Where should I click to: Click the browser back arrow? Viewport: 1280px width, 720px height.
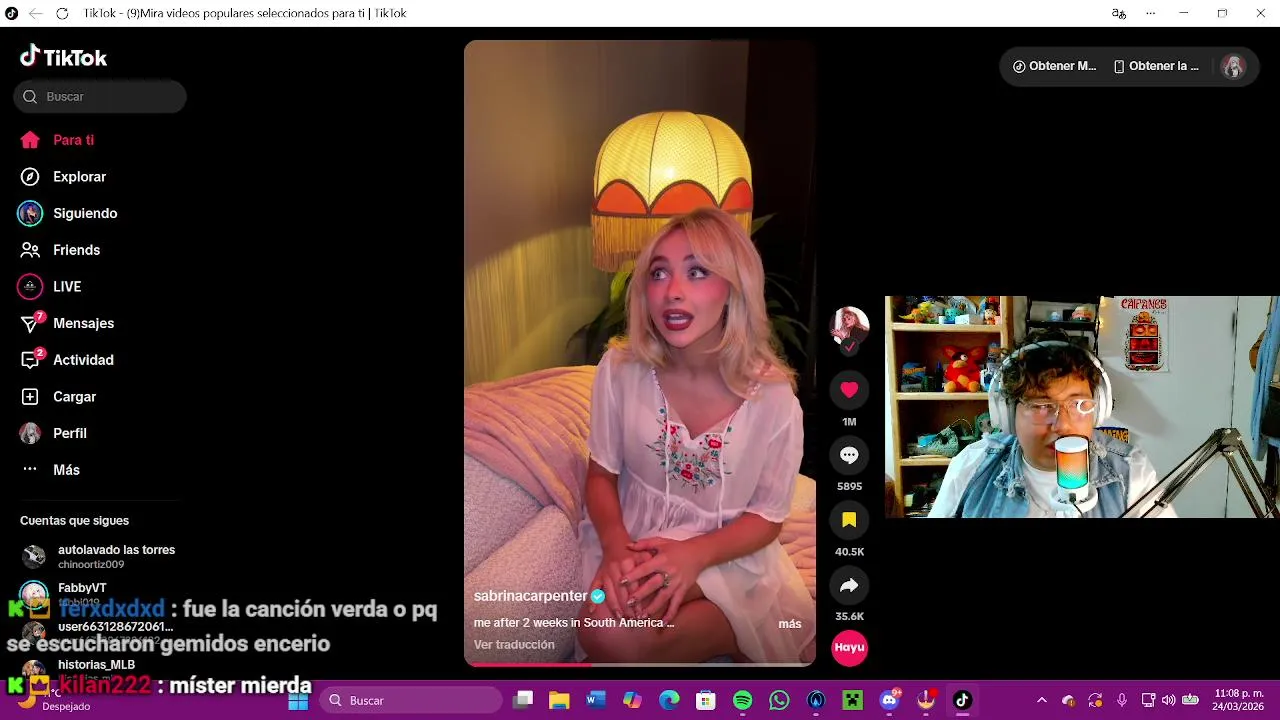[x=36, y=13]
